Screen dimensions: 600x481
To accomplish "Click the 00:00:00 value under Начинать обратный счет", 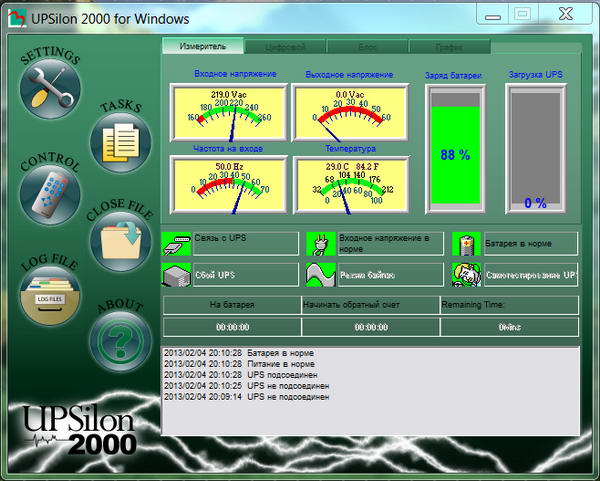I will 371,327.
